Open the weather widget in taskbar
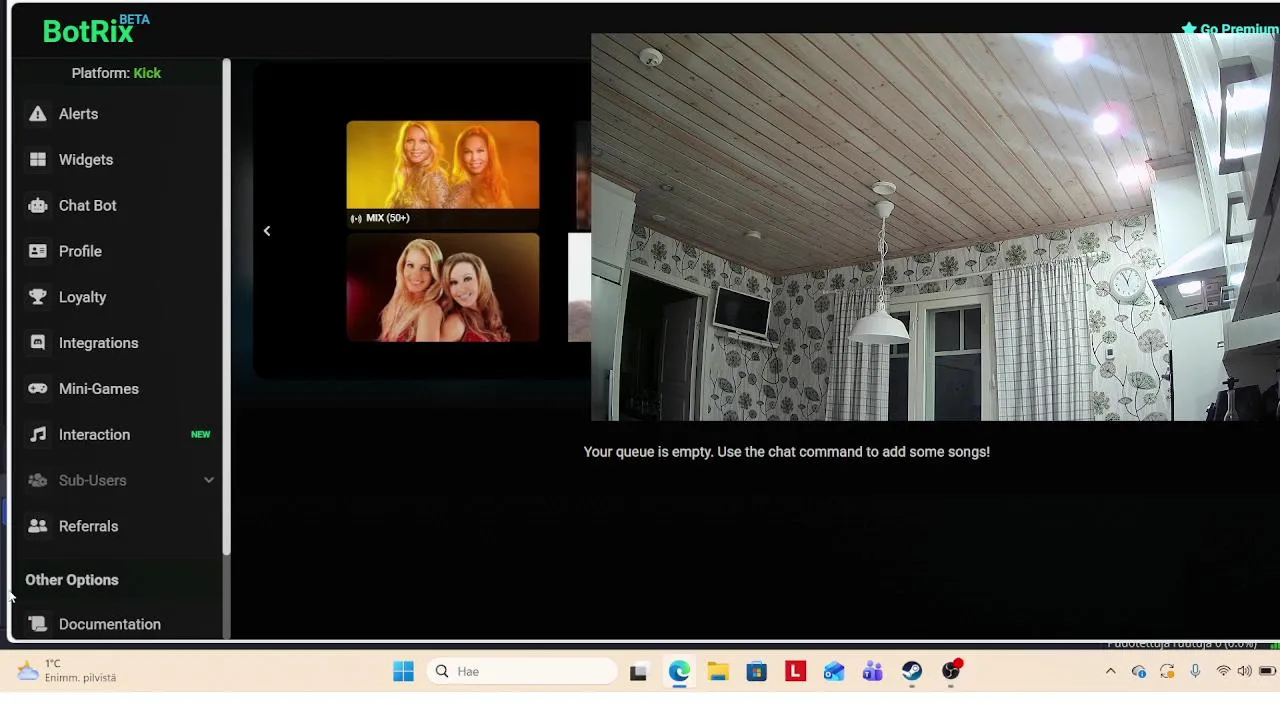This screenshot has height=720, width=1280. pyautogui.click(x=68, y=671)
